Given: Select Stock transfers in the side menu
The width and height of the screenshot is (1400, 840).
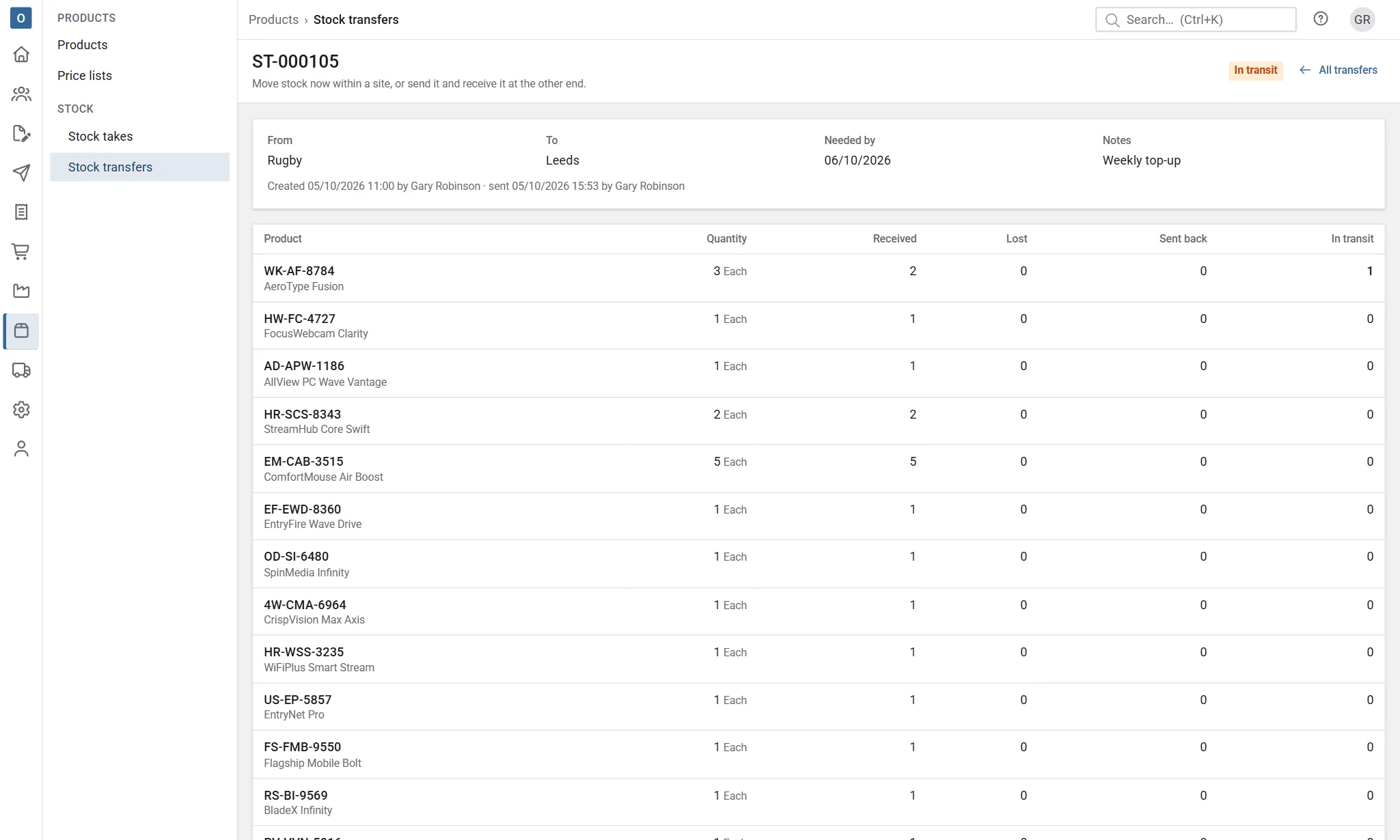Looking at the screenshot, I should pyautogui.click(x=139, y=167).
